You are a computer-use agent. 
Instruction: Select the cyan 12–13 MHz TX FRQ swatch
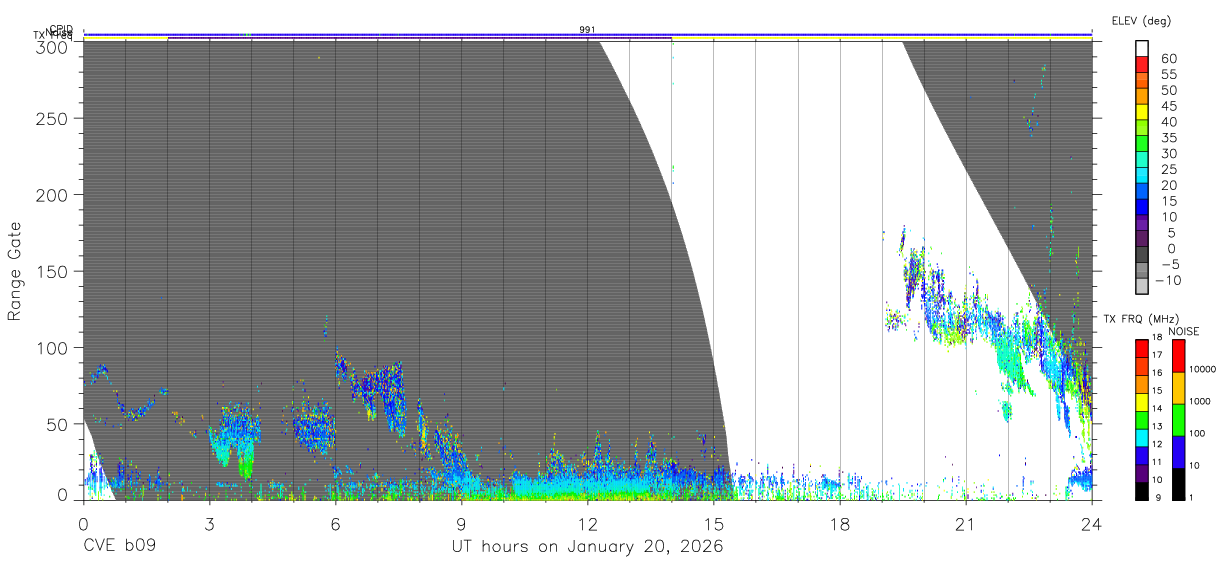pos(1142,437)
